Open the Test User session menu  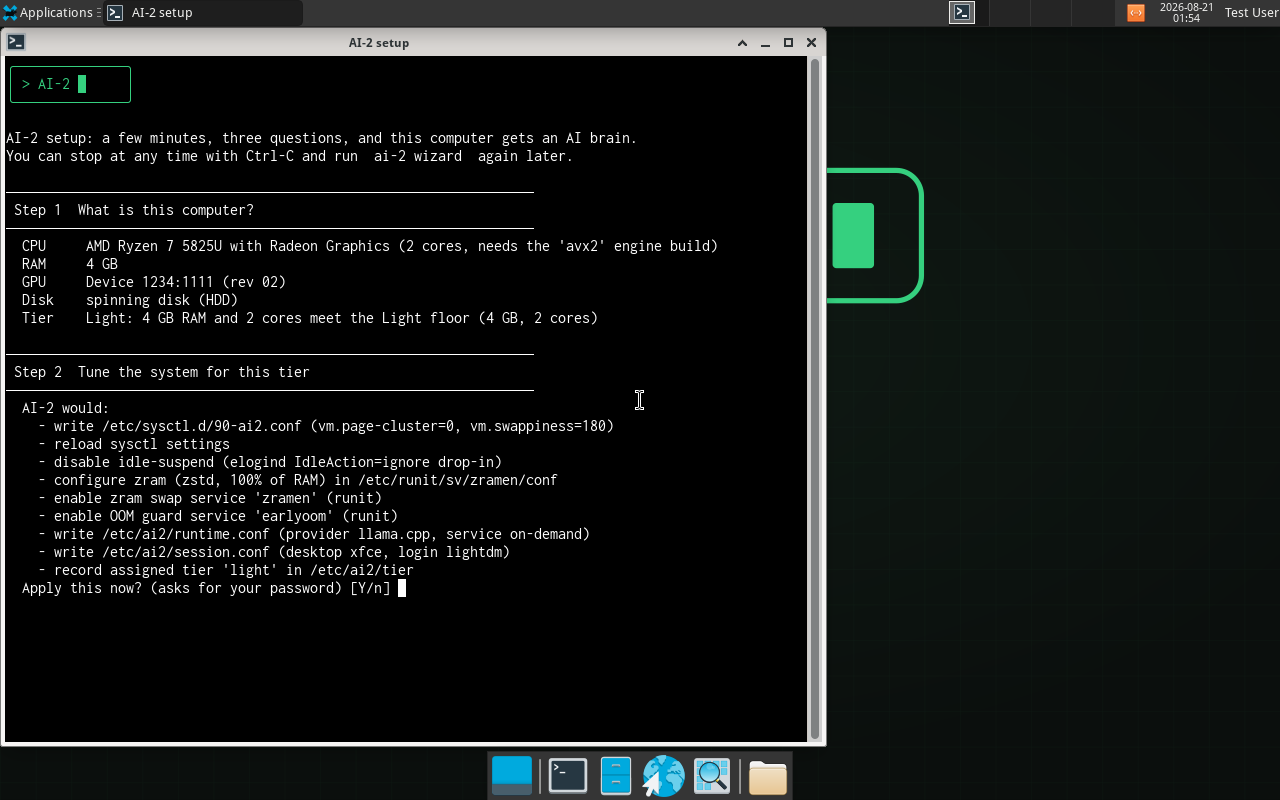point(1251,13)
